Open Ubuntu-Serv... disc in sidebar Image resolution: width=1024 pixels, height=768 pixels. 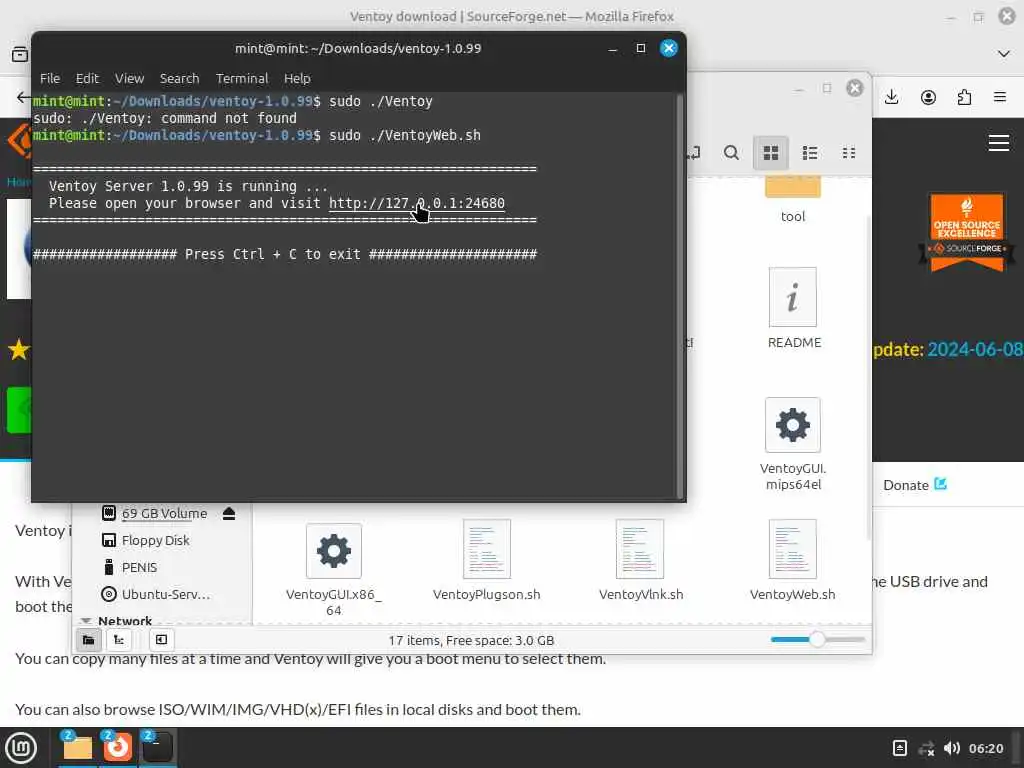coord(166,594)
